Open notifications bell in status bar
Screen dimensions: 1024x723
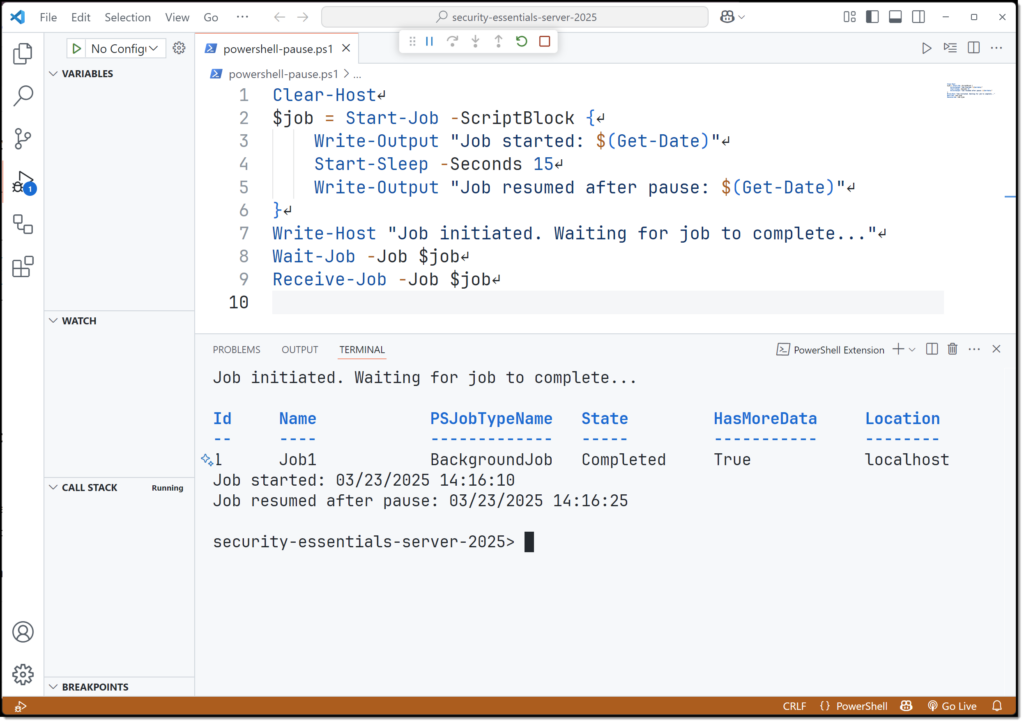(x=997, y=706)
